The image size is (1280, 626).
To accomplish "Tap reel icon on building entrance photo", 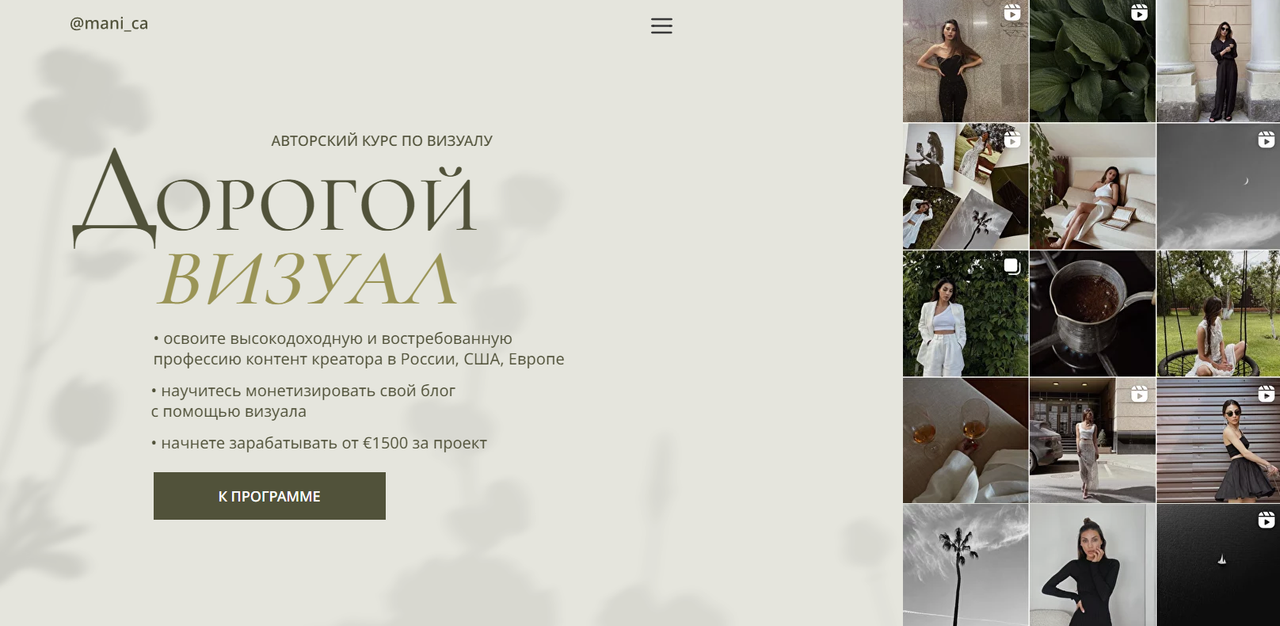I will [1139, 394].
